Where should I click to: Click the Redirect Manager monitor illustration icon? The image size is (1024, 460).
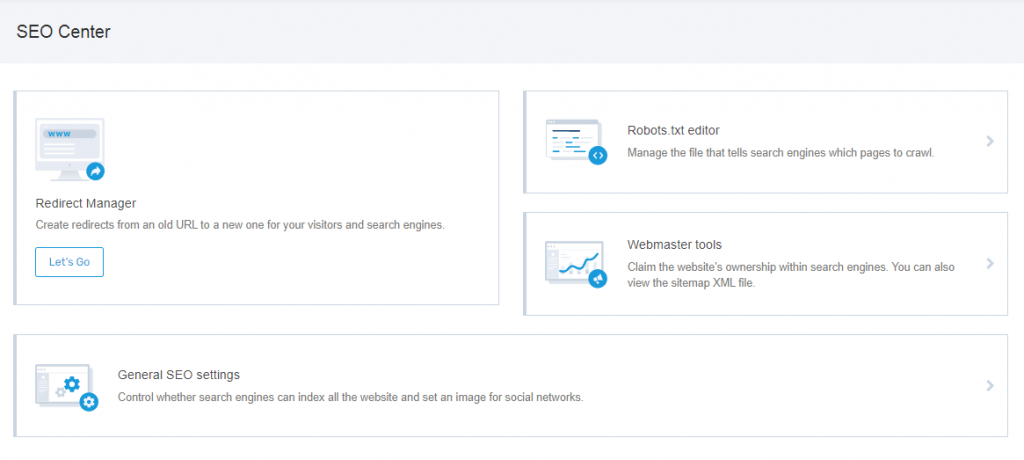click(66, 146)
